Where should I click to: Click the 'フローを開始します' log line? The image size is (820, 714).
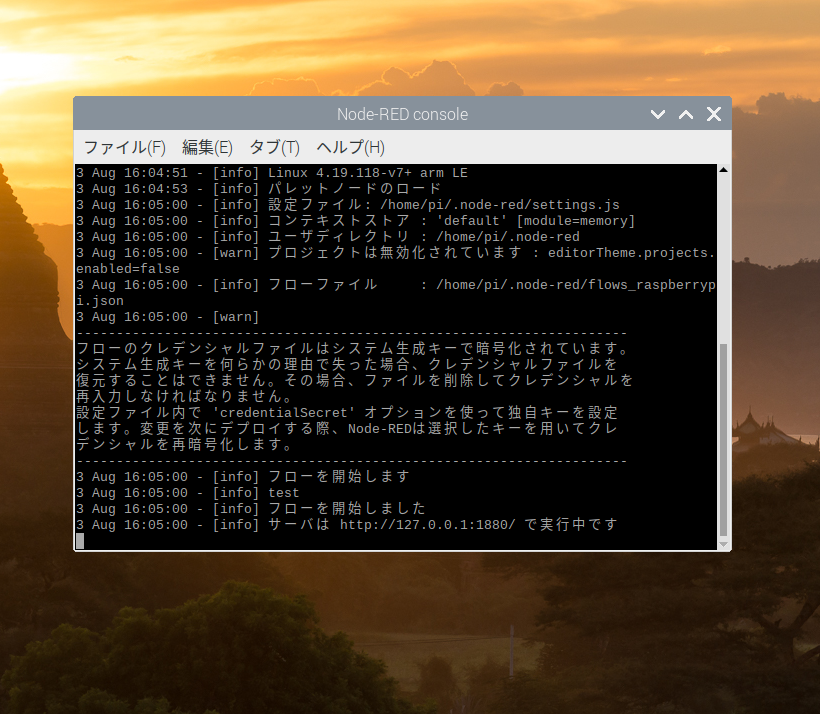point(243,477)
